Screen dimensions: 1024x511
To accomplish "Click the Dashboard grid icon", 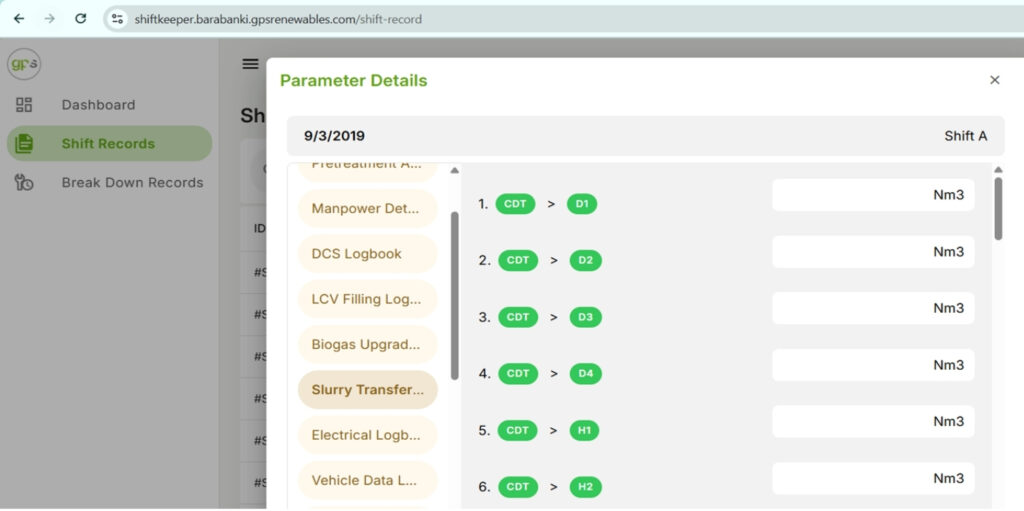I will [24, 105].
